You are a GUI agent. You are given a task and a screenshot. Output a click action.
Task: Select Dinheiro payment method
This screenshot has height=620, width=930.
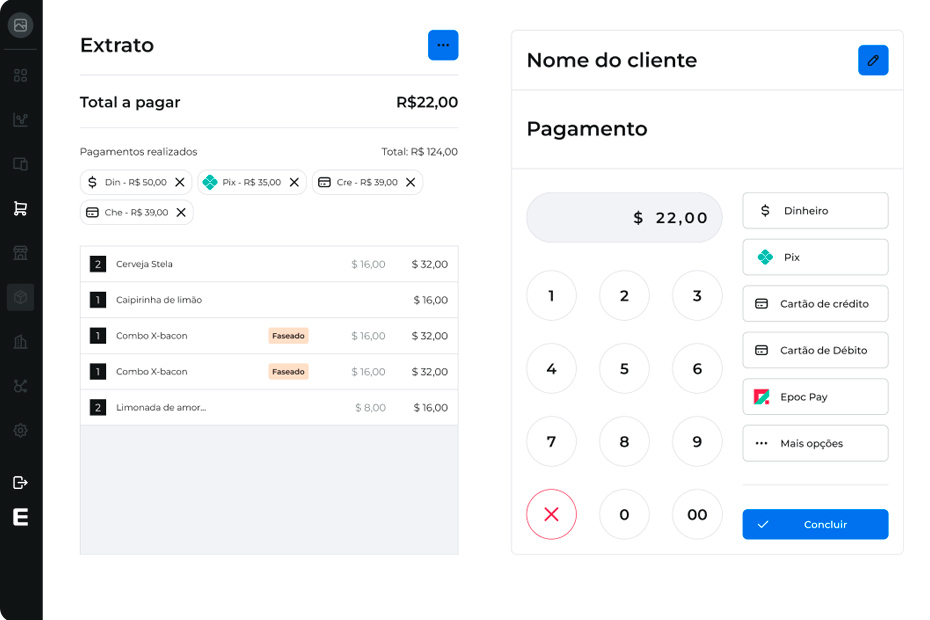coord(816,211)
